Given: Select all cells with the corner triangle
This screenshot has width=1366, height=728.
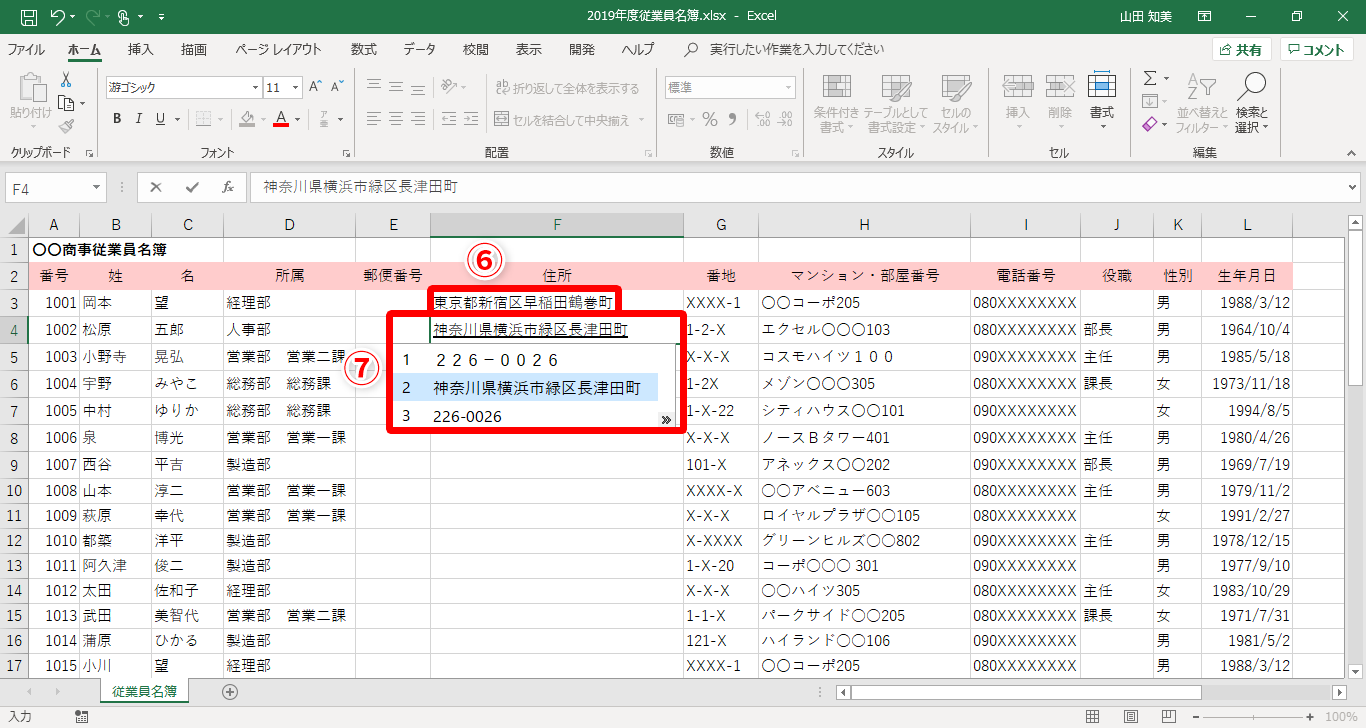Looking at the screenshot, I should 17,225.
